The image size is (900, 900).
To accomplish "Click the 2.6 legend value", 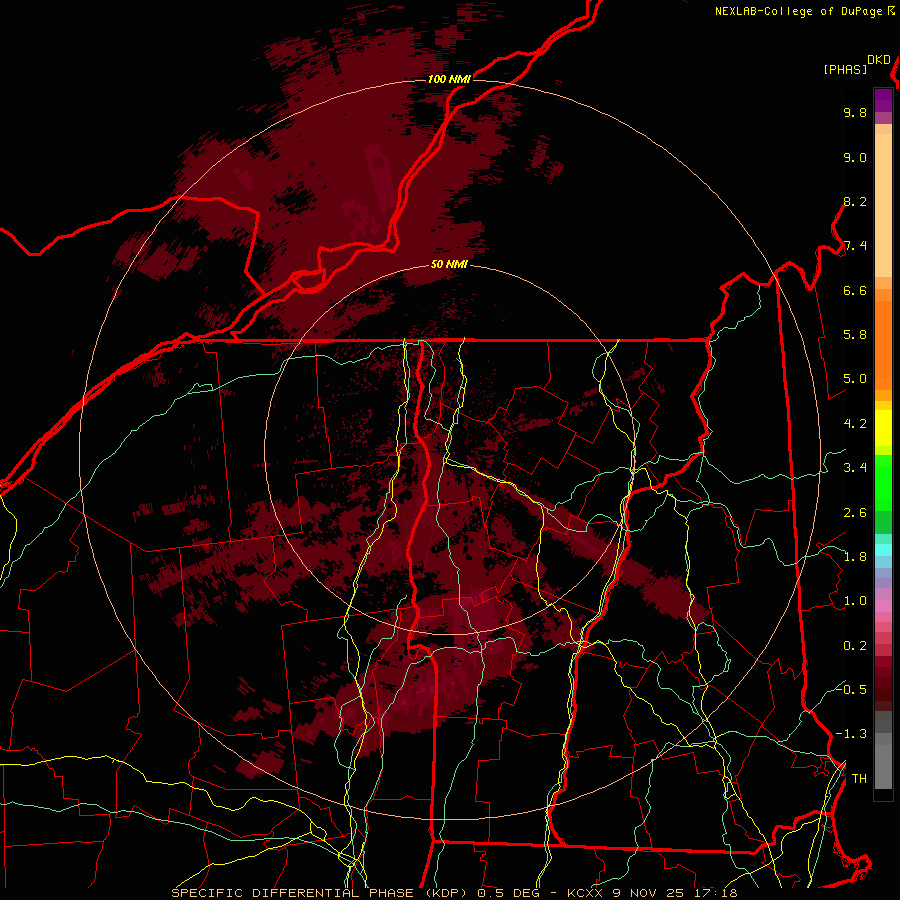I will (855, 513).
